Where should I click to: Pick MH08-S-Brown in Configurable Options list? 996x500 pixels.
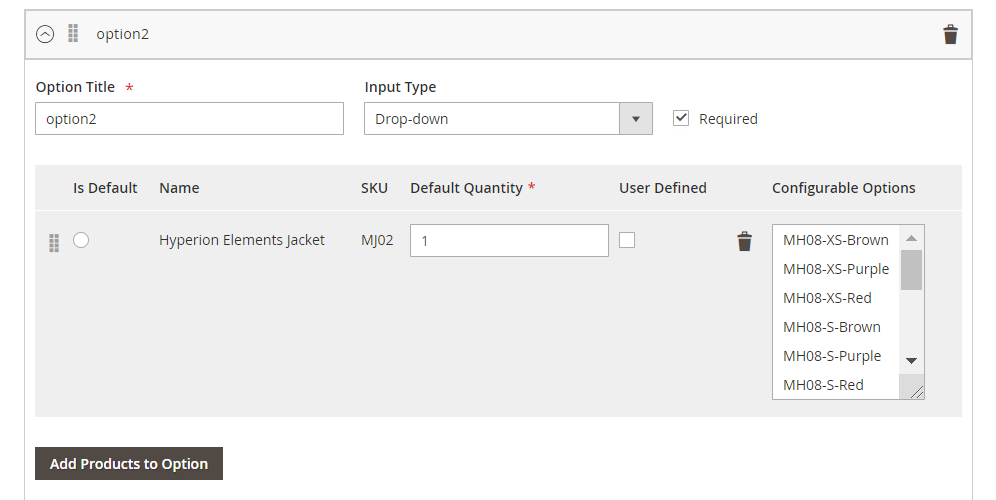[x=831, y=327]
